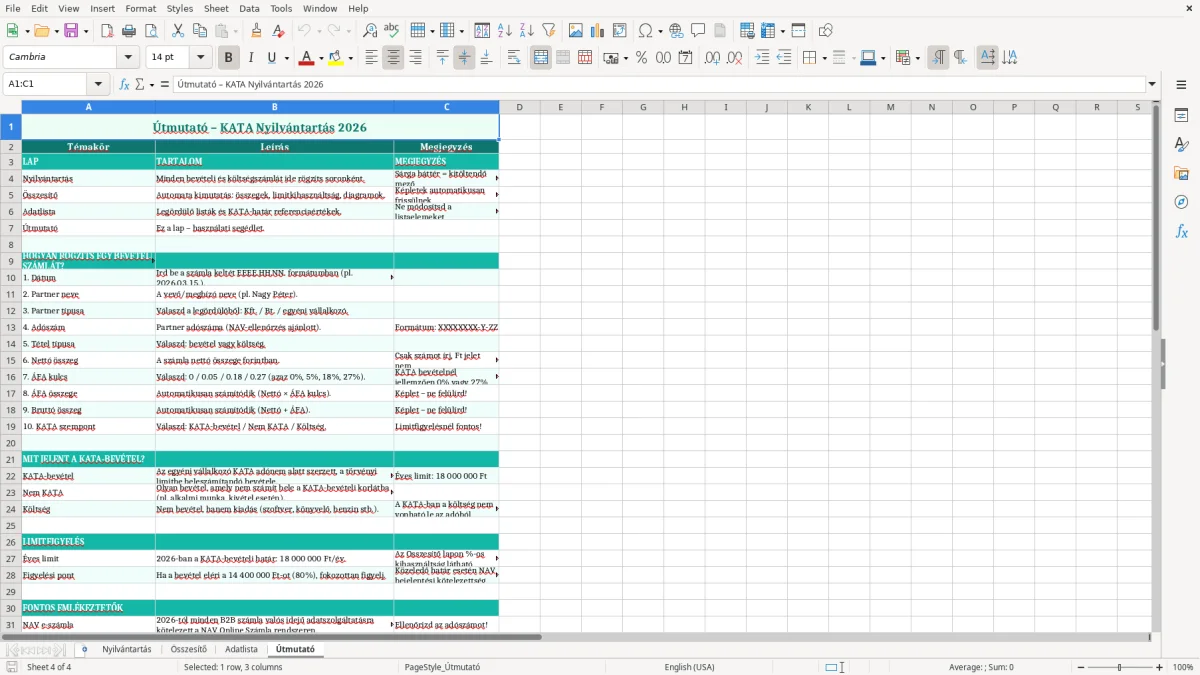The image size is (1200, 675).
Task: Toggle Align Right
Action: pyautogui.click(x=415, y=58)
